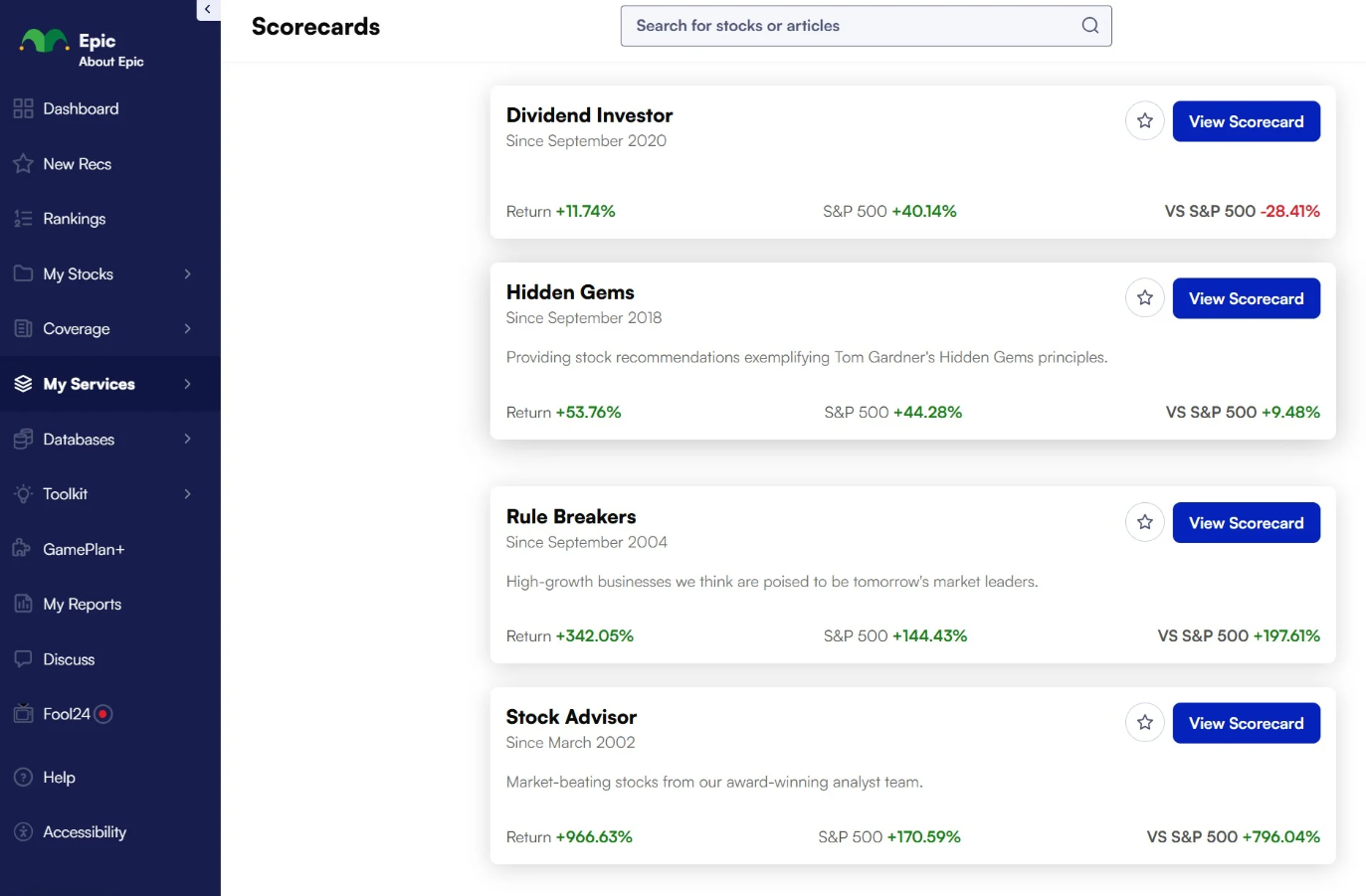
Task: Click the About Epic link
Action: [x=111, y=62]
